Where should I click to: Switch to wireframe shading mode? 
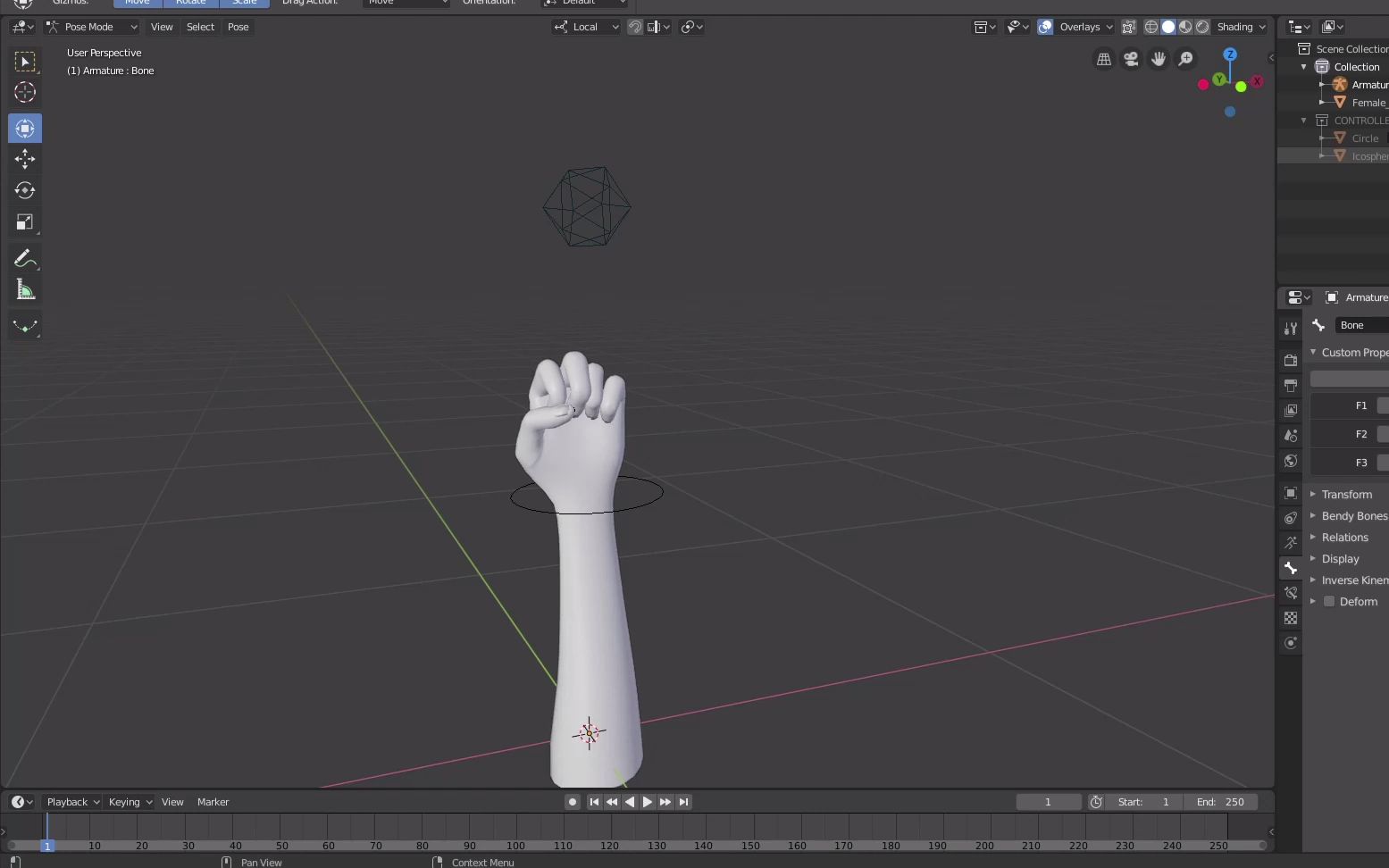tap(1151, 27)
